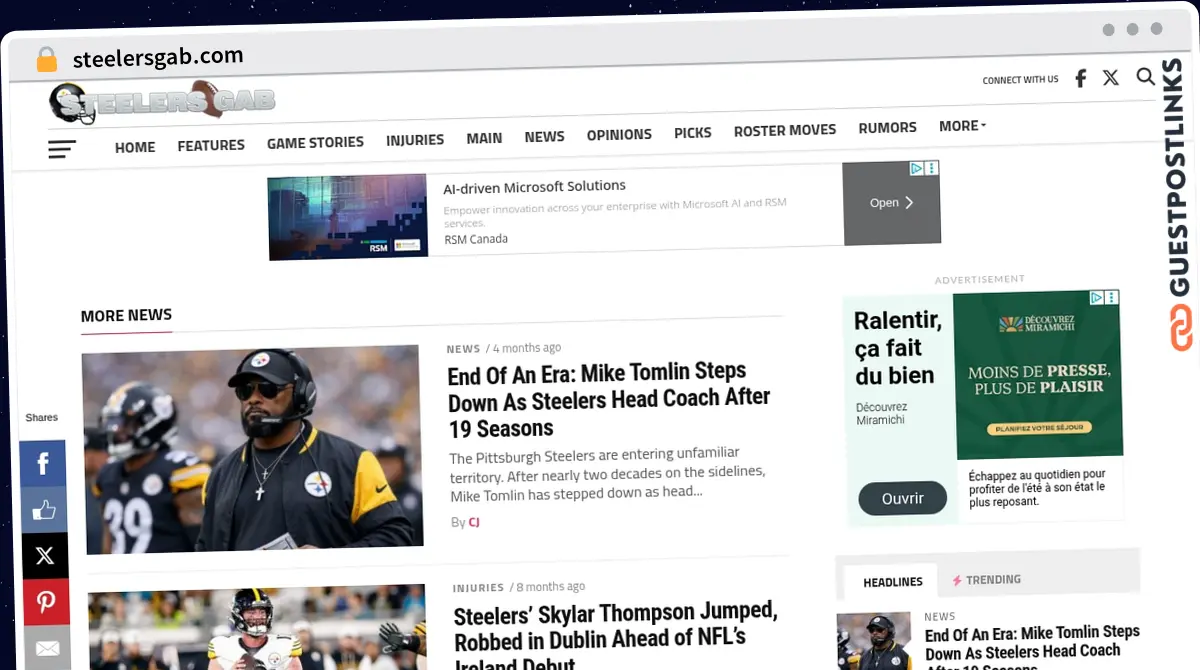Share on Facebook from side share bar
The width and height of the screenshot is (1200, 670).
pos(44,464)
